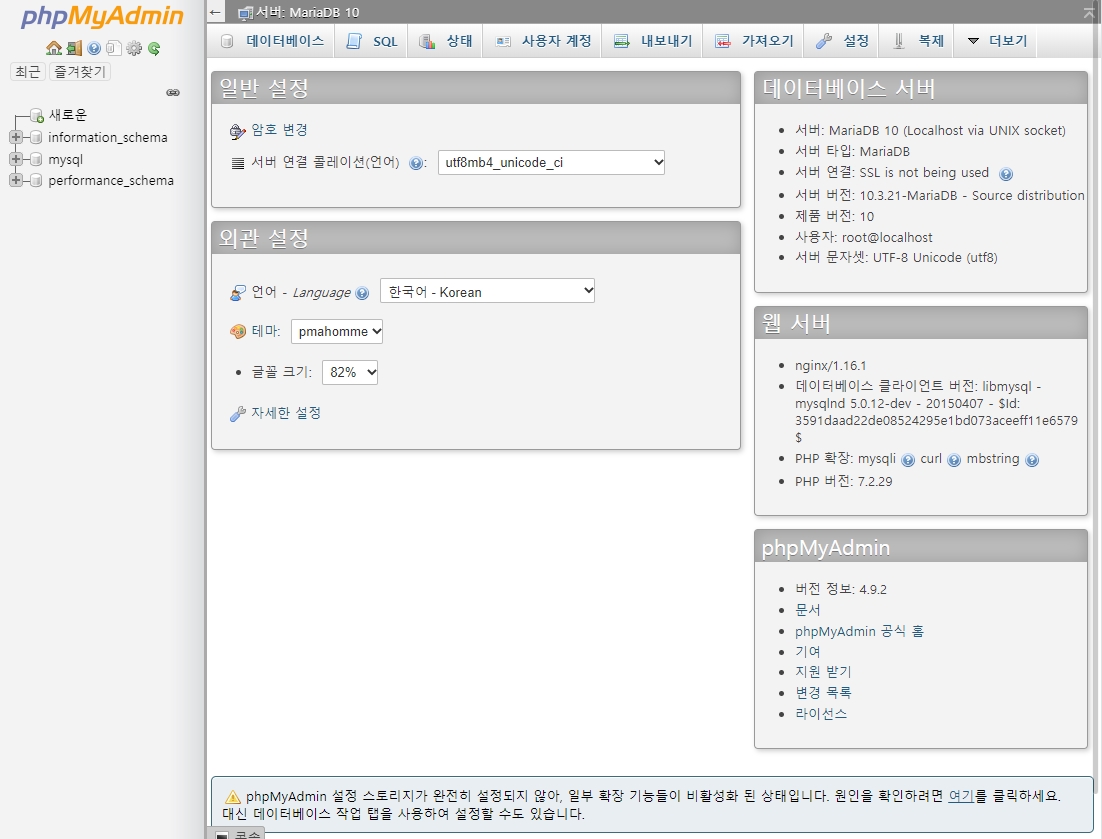1102x839 pixels.
Task: Click the back arrow in top header bar
Action: click(215, 12)
